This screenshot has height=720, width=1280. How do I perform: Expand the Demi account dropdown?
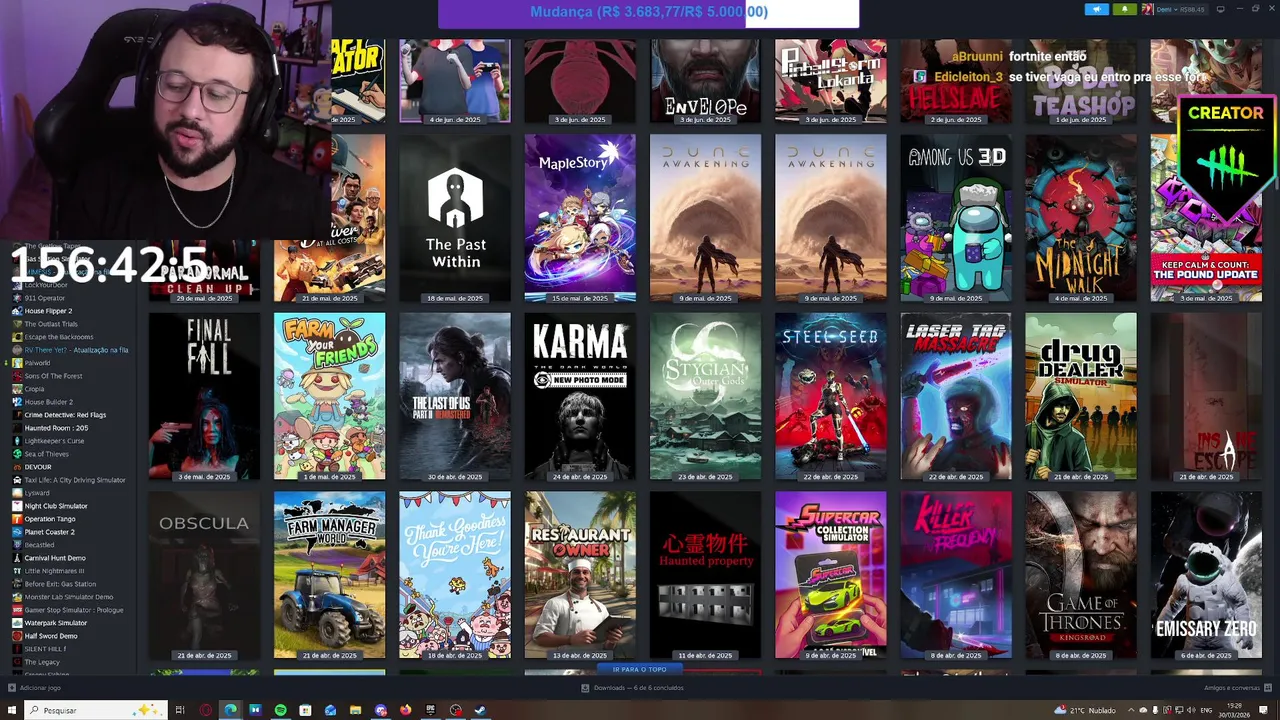[x=1180, y=9]
